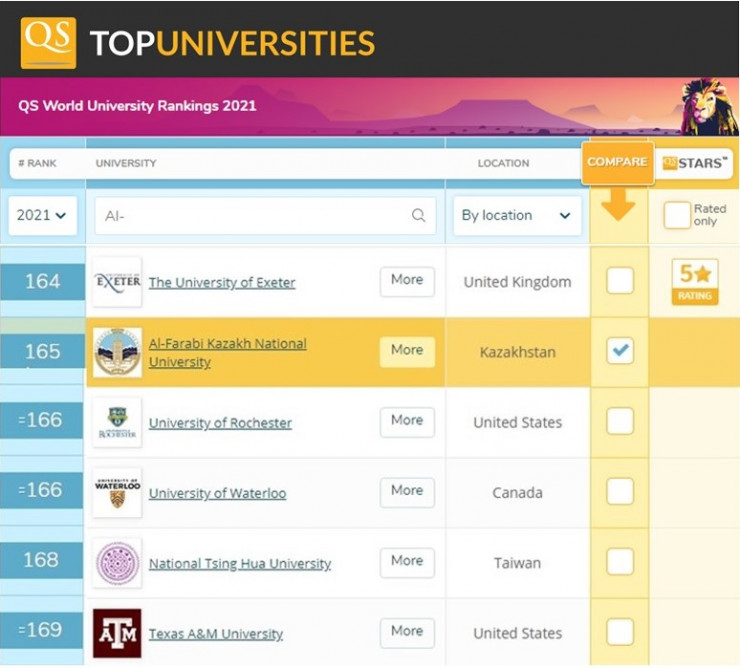Tick compare checkbox for University of Waterloo

coord(620,491)
